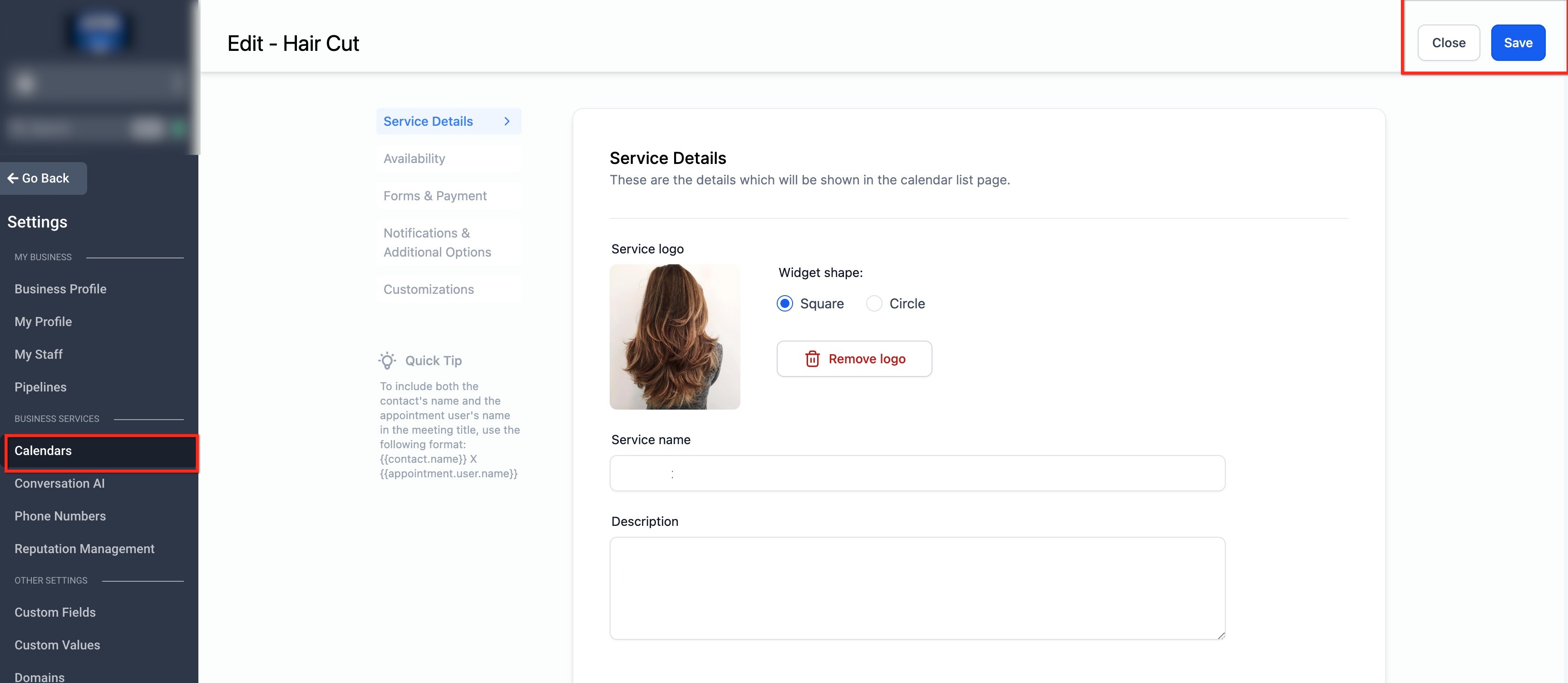Open Custom Fields settings
Screen dimensions: 1568x683
click(55, 613)
